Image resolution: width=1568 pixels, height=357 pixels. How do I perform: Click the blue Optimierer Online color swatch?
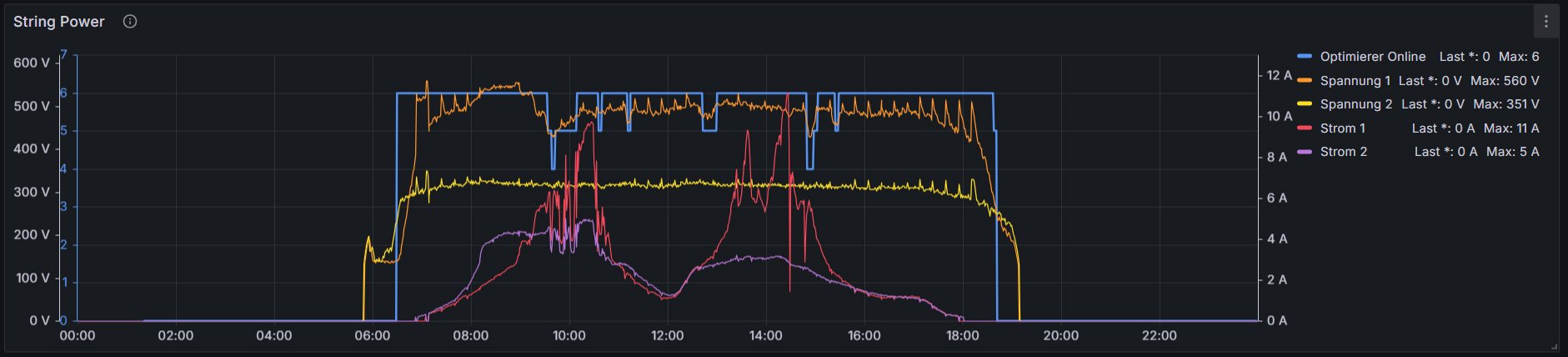[1305, 57]
